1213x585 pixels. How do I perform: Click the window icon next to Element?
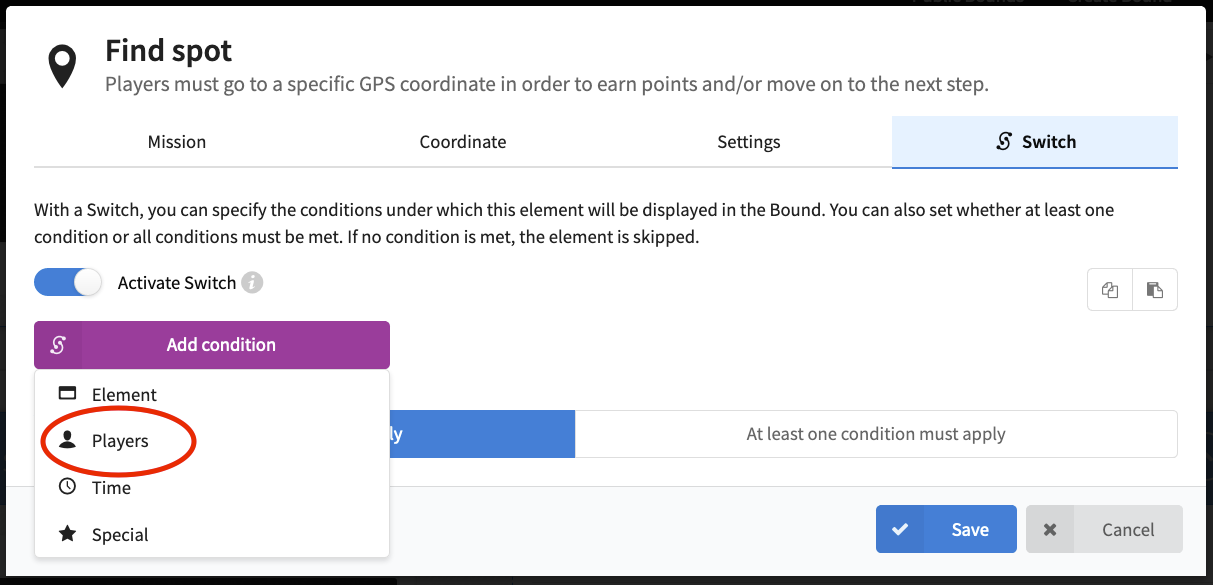coord(67,394)
